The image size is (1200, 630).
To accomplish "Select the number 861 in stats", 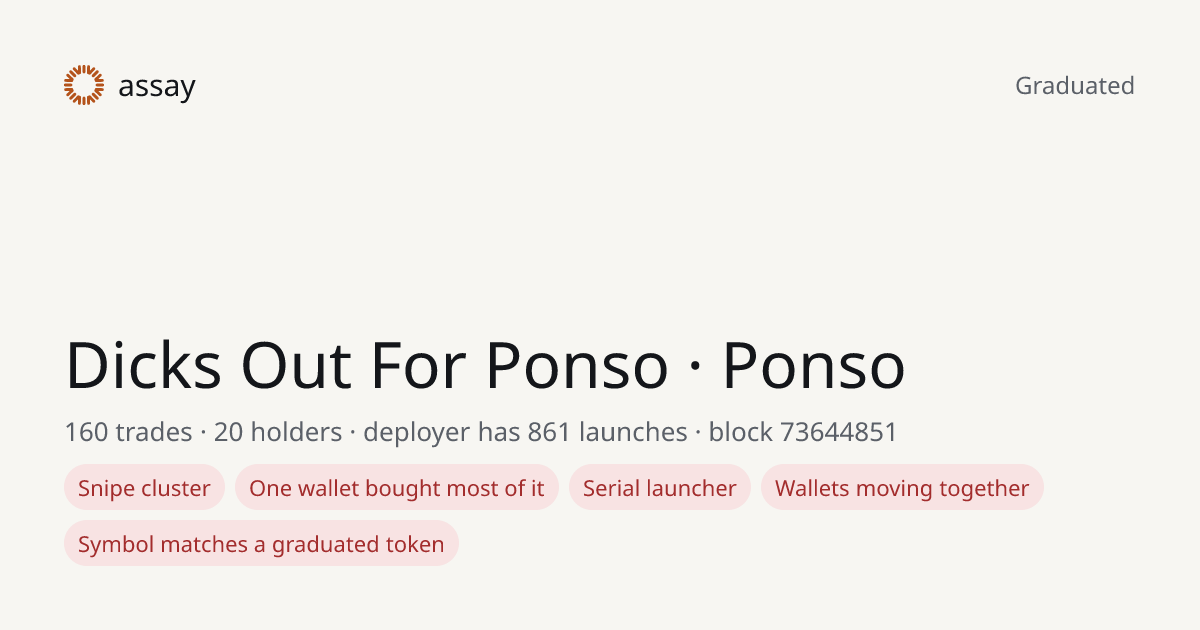I will [x=549, y=432].
